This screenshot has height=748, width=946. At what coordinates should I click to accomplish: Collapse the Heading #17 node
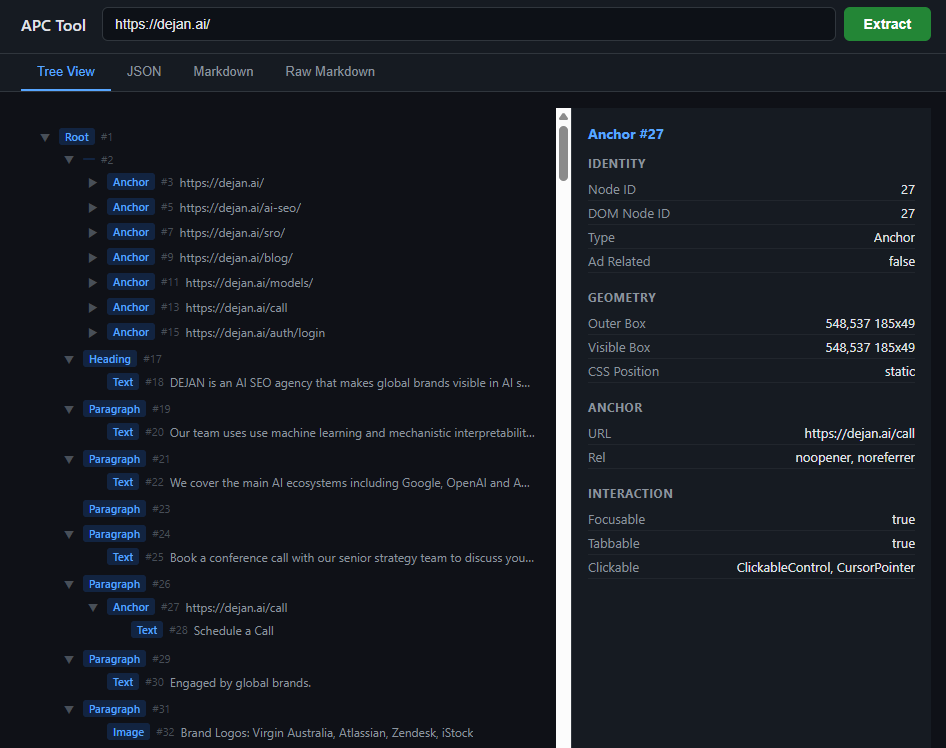pos(69,360)
